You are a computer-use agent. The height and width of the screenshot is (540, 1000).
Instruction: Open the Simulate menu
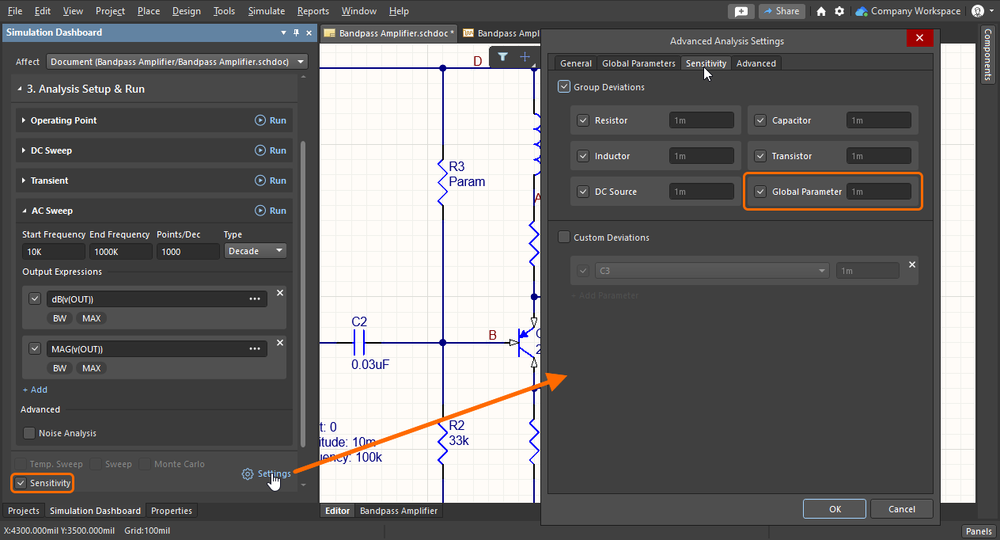(x=266, y=11)
